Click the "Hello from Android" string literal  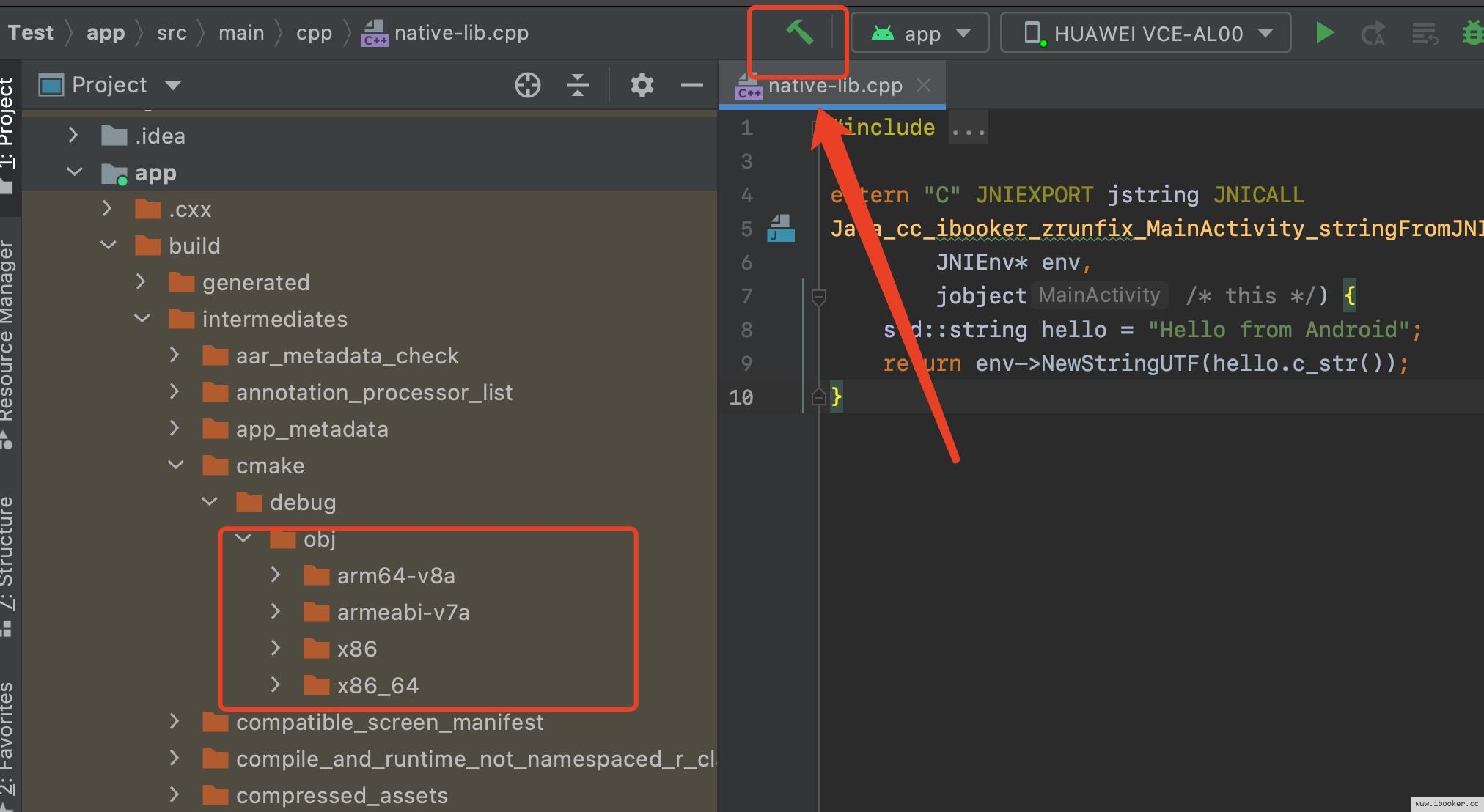pyautogui.click(x=1278, y=330)
